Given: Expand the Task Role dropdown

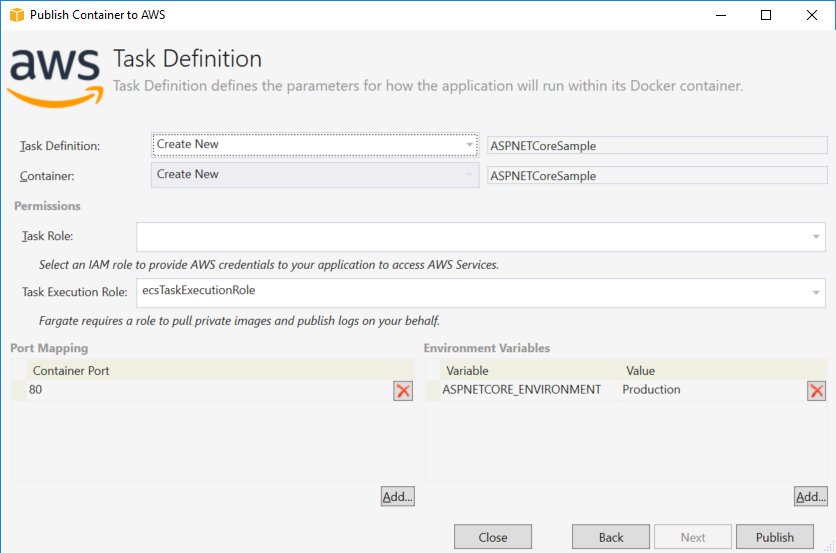Looking at the screenshot, I should point(480,237).
